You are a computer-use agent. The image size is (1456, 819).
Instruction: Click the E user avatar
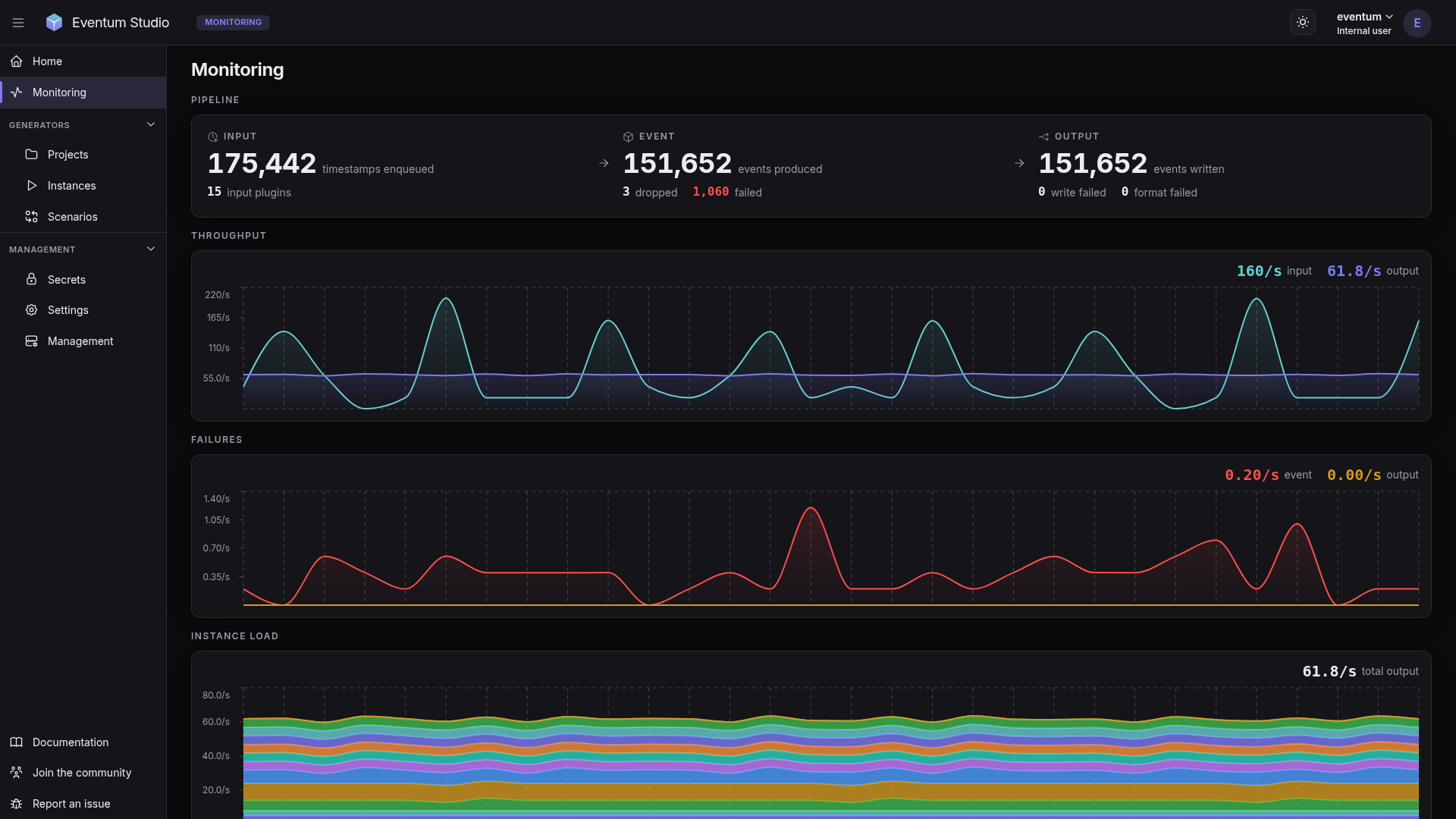click(x=1417, y=23)
